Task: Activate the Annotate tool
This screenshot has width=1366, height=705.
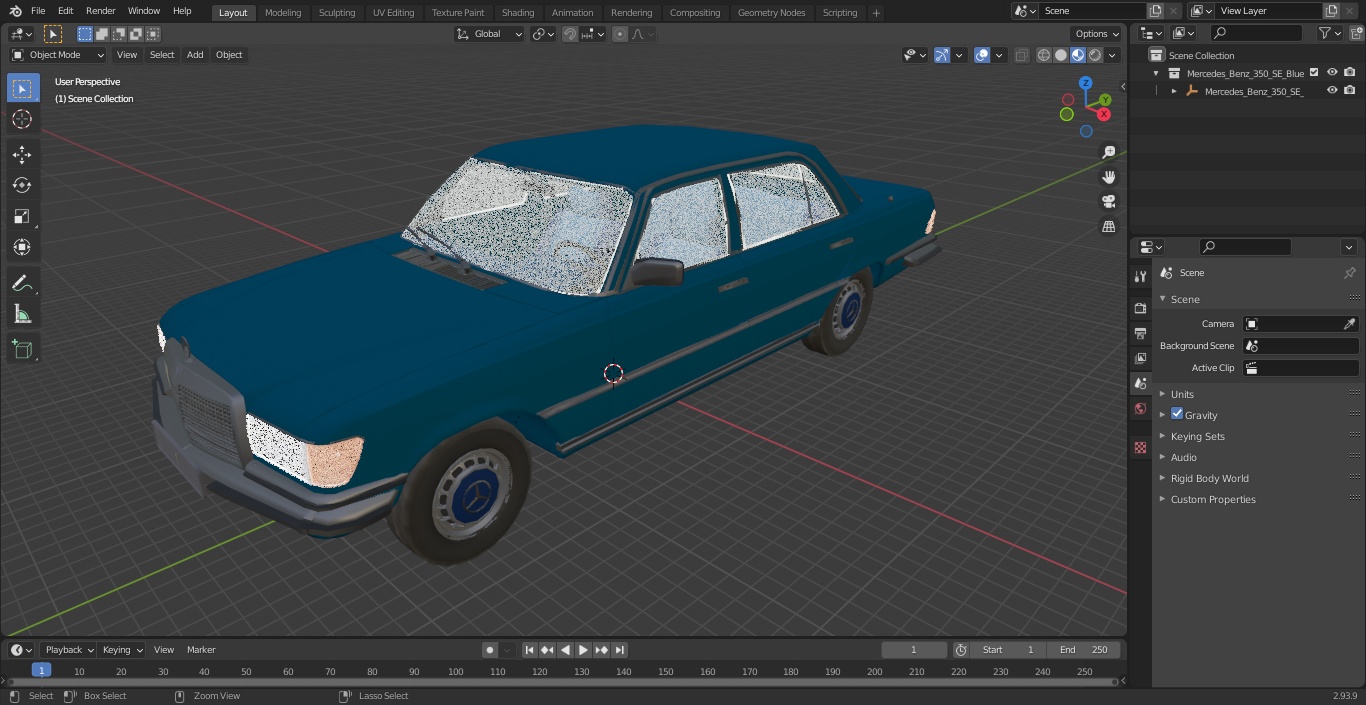Action: (x=22, y=283)
